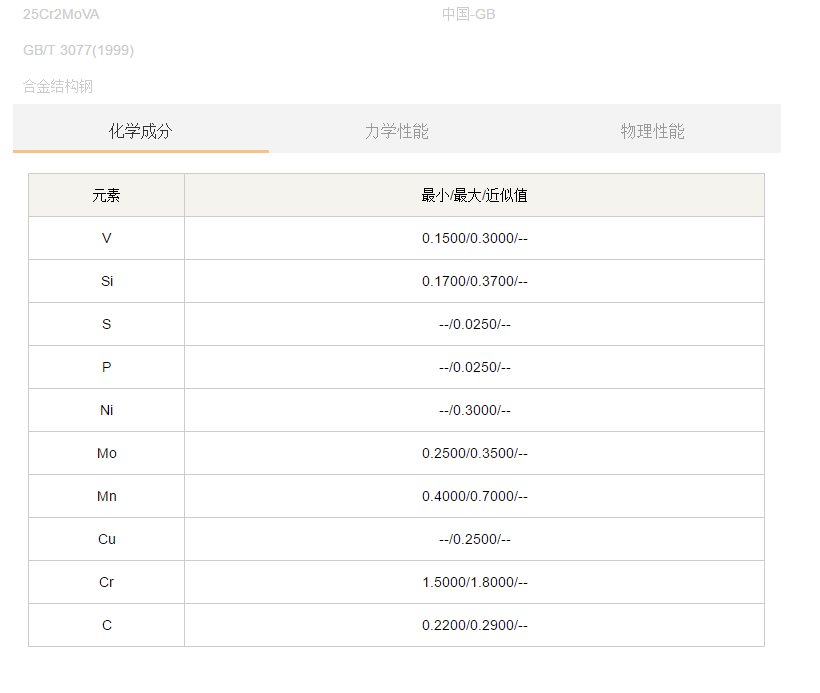This screenshot has height=693, width=820.
Task: Click the Si element cell
Action: 106,281
